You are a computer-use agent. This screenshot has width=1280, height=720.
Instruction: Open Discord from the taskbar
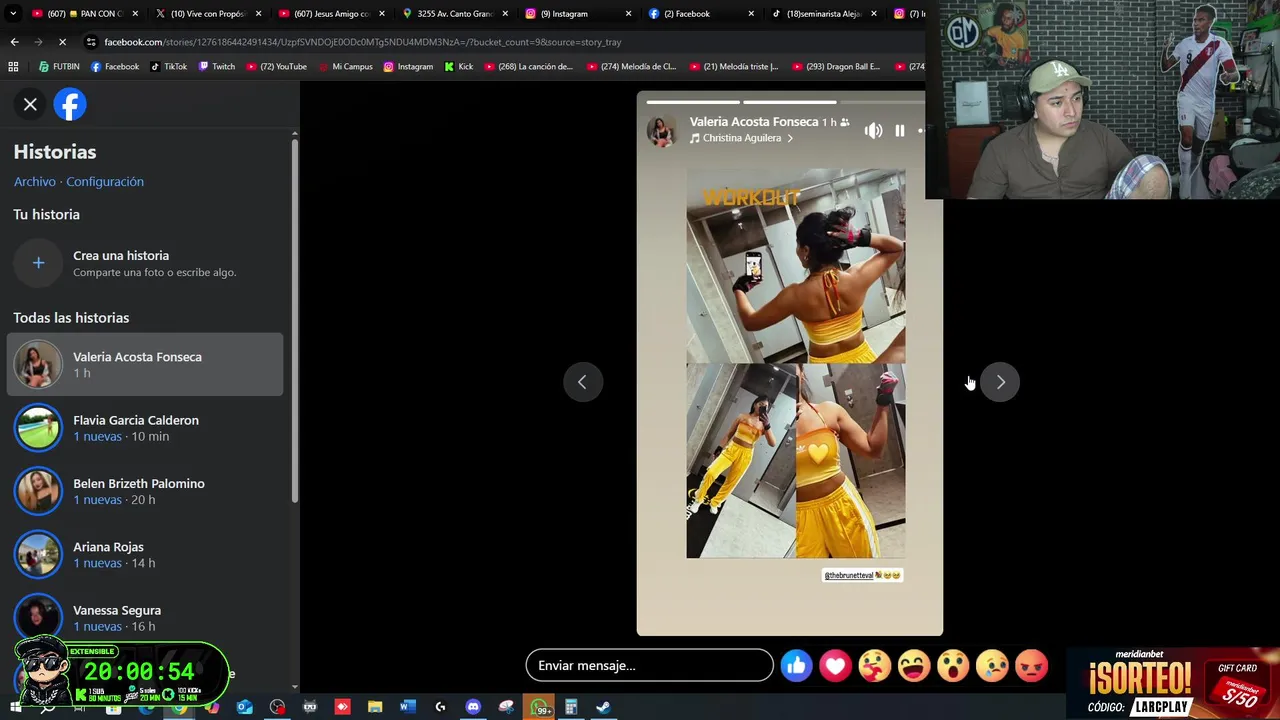[x=473, y=707]
